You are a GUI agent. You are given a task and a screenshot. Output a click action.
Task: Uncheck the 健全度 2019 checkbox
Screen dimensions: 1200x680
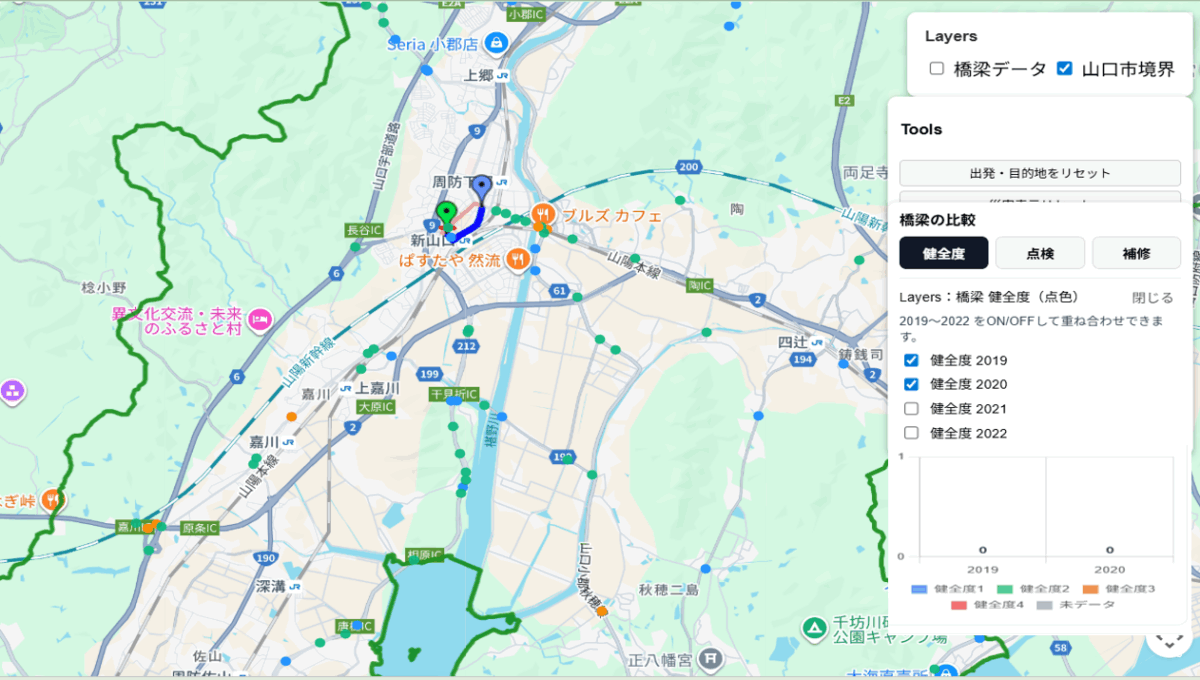point(911,360)
